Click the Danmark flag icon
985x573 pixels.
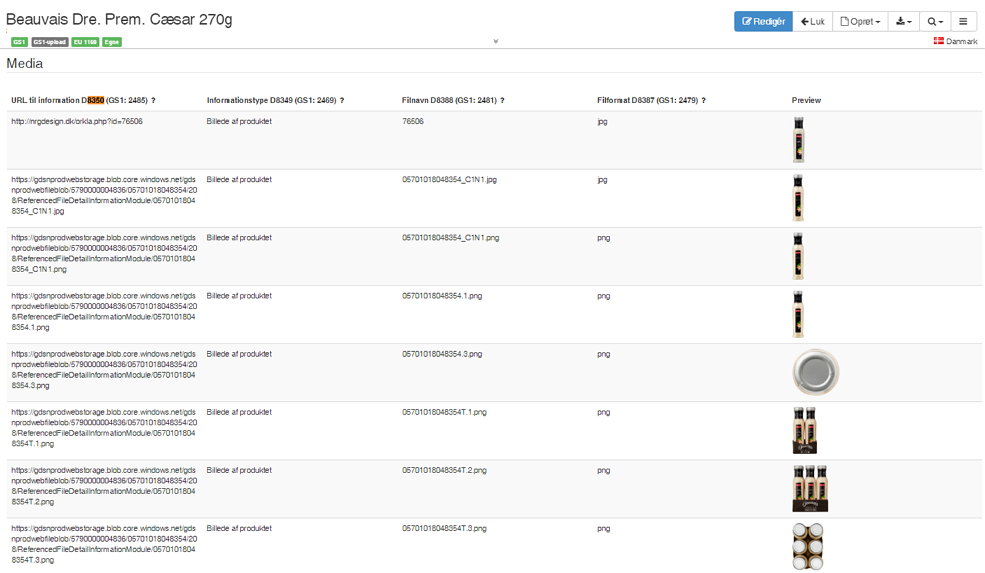tap(938, 41)
